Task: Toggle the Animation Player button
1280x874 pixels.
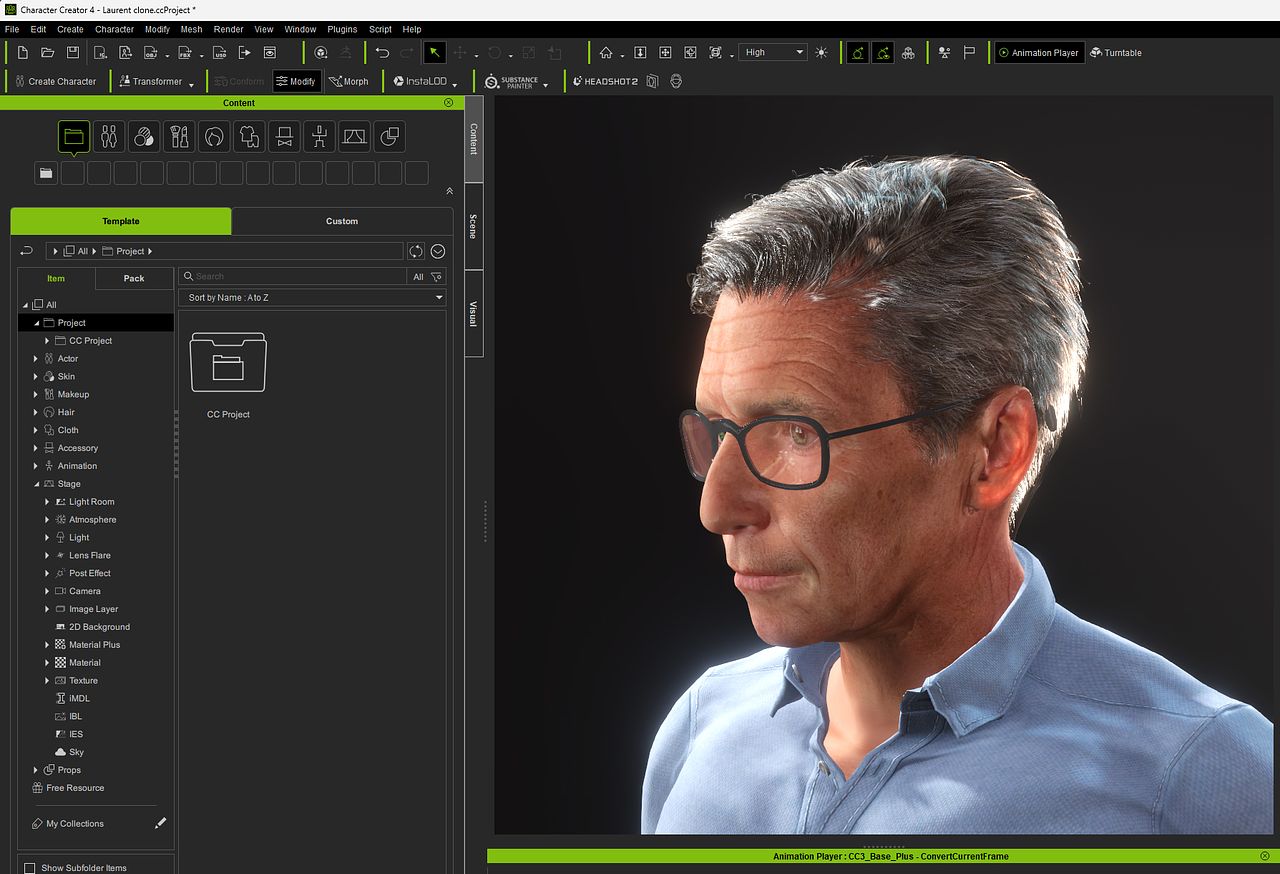Action: coord(1038,53)
